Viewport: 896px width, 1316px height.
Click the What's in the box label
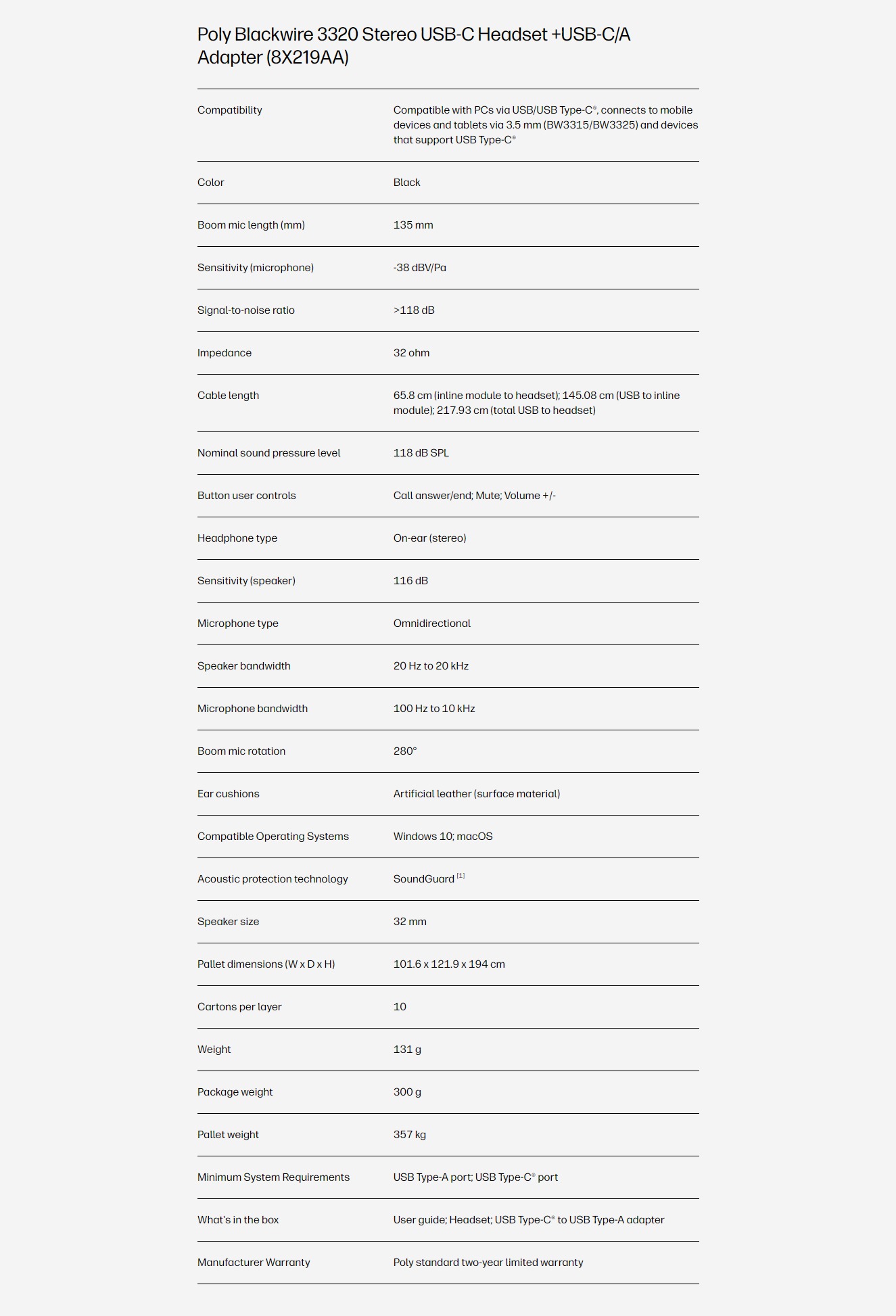[x=238, y=1220]
